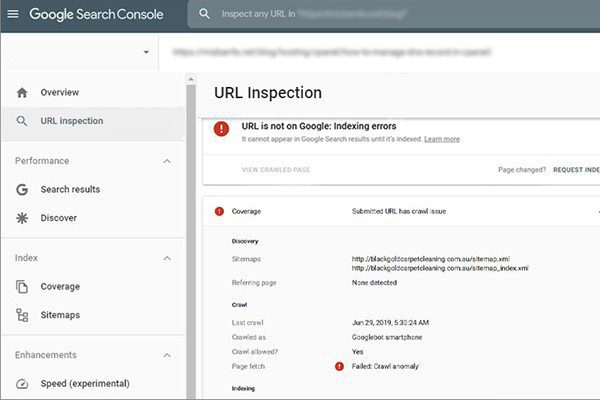Select URL inspection in the sidebar
600x400 pixels.
[93, 121]
